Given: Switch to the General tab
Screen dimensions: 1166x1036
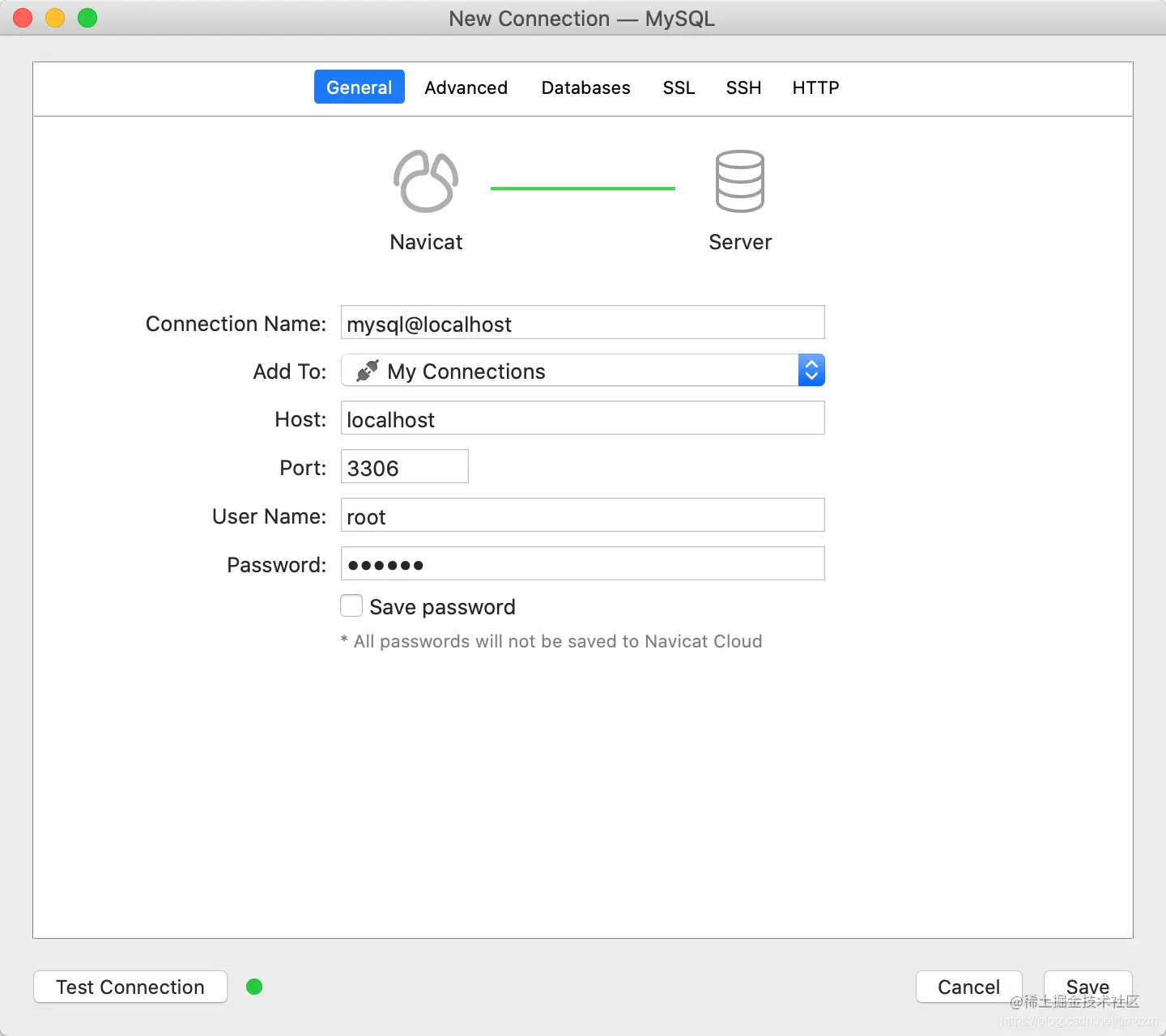Looking at the screenshot, I should tap(360, 87).
